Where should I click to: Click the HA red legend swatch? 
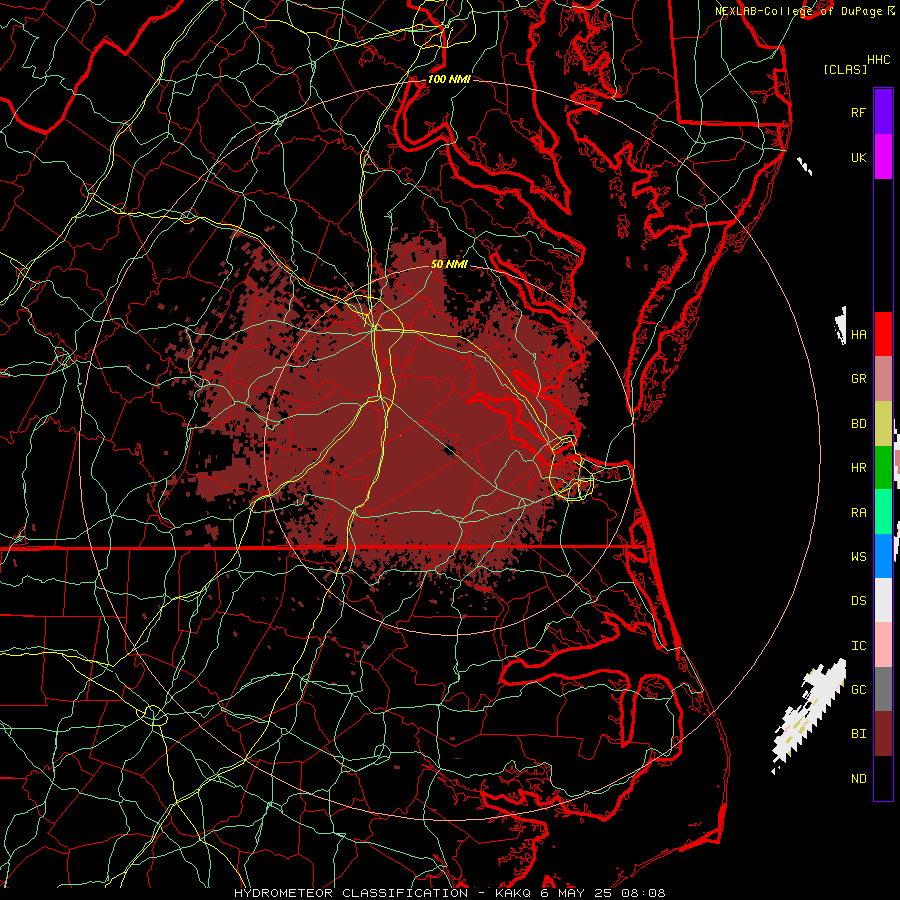883,334
